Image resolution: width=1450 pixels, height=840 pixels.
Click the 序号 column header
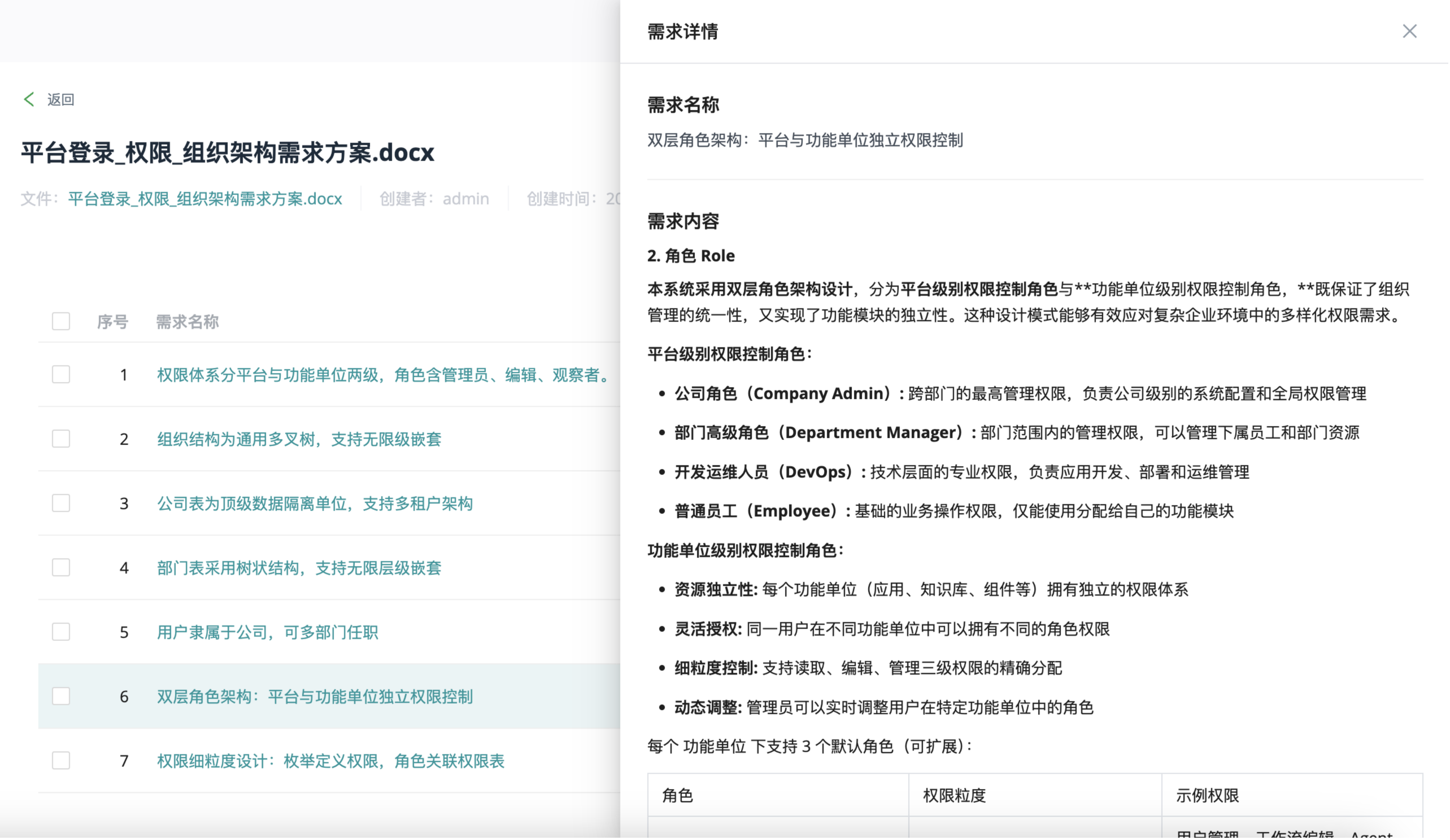(x=112, y=322)
